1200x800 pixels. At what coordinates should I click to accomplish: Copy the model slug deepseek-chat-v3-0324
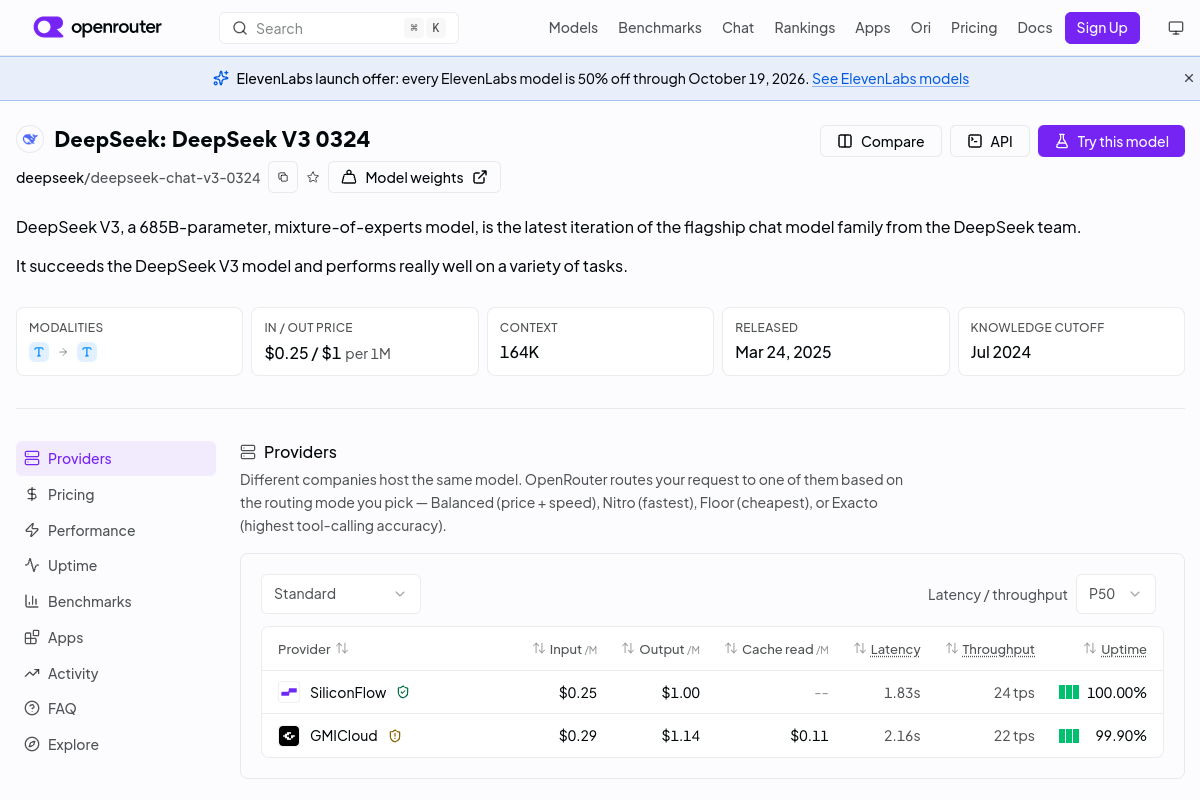click(283, 177)
